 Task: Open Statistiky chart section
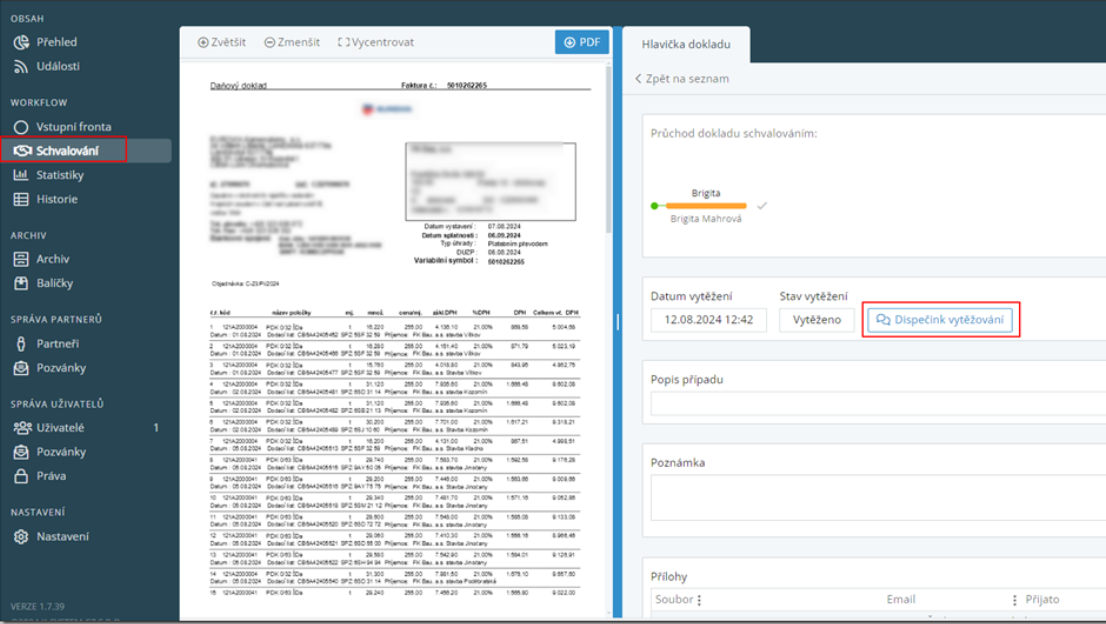(x=59, y=175)
